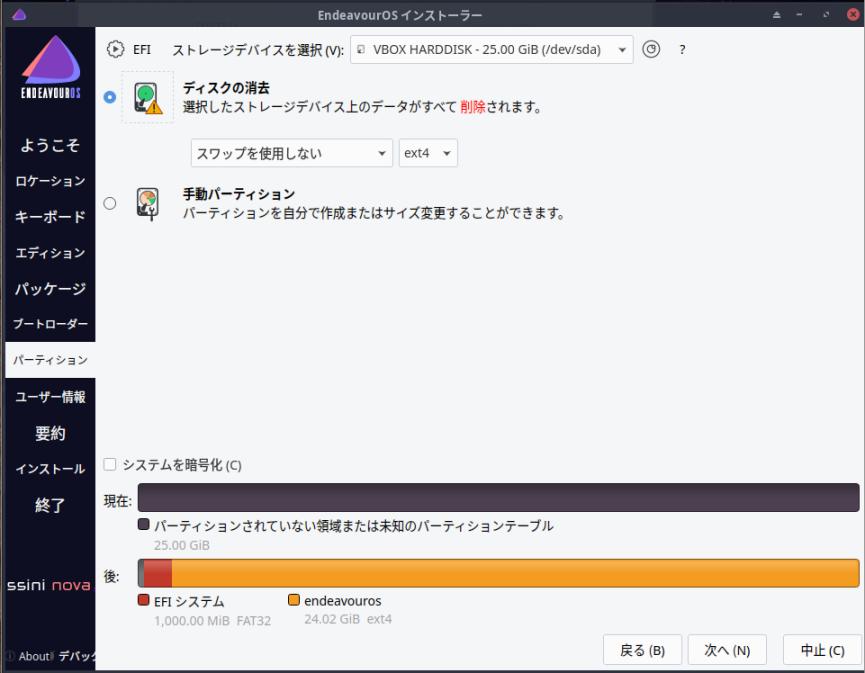
Task: Click the keep-above arrow in title bar
Action: pos(776,15)
